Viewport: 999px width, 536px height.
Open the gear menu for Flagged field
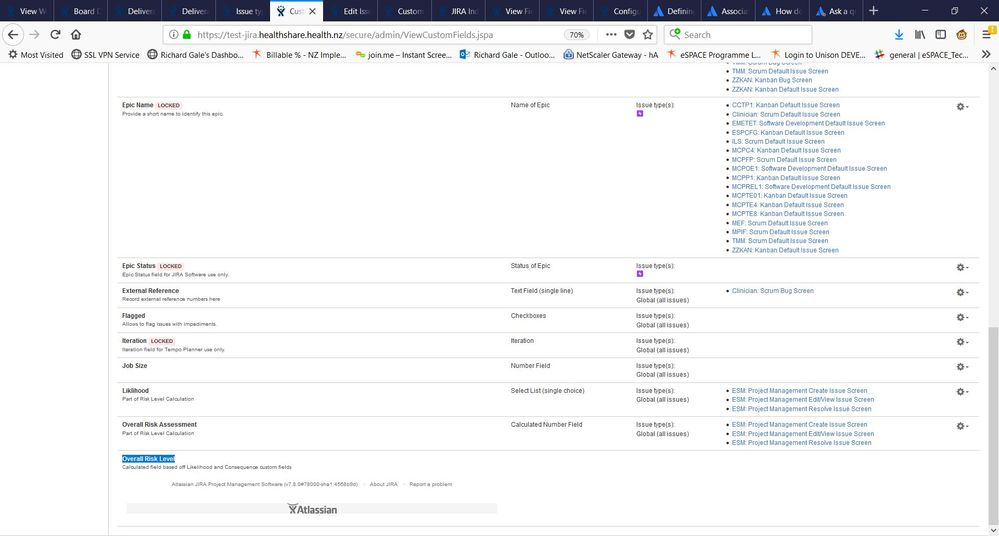pos(962,317)
